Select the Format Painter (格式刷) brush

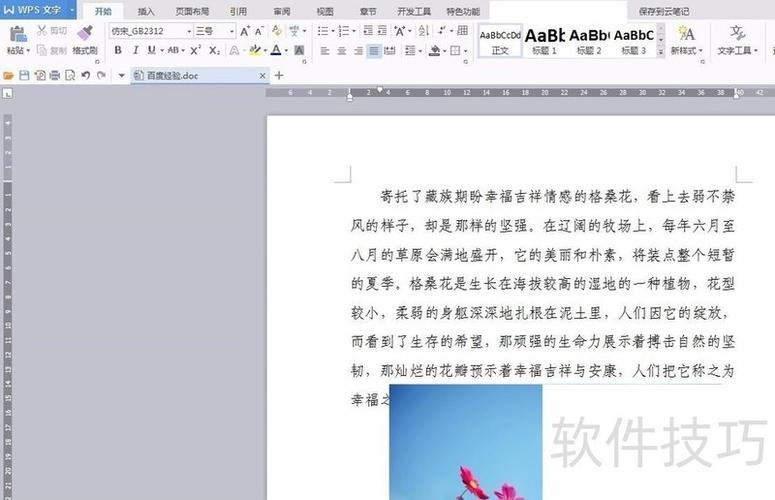[85, 40]
